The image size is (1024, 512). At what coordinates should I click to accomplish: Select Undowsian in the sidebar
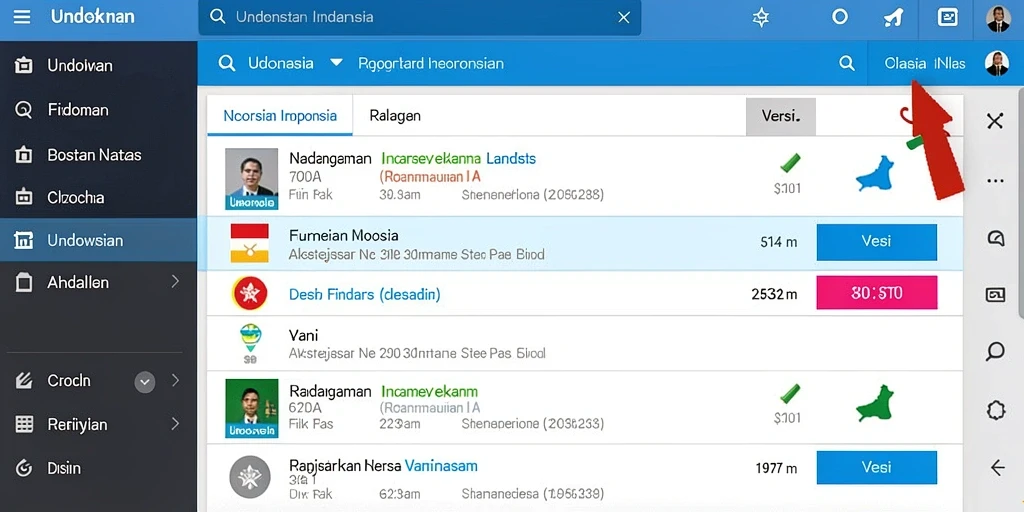pos(98,240)
